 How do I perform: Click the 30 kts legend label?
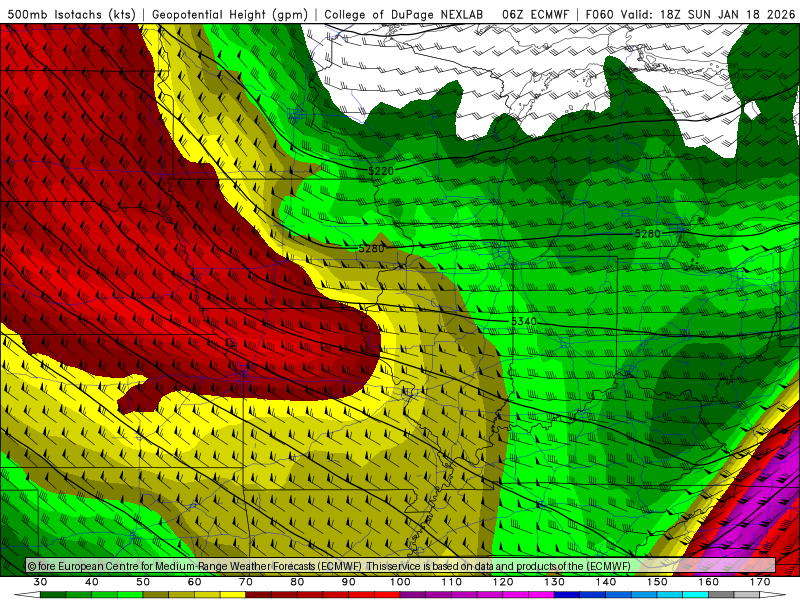[x=40, y=582]
